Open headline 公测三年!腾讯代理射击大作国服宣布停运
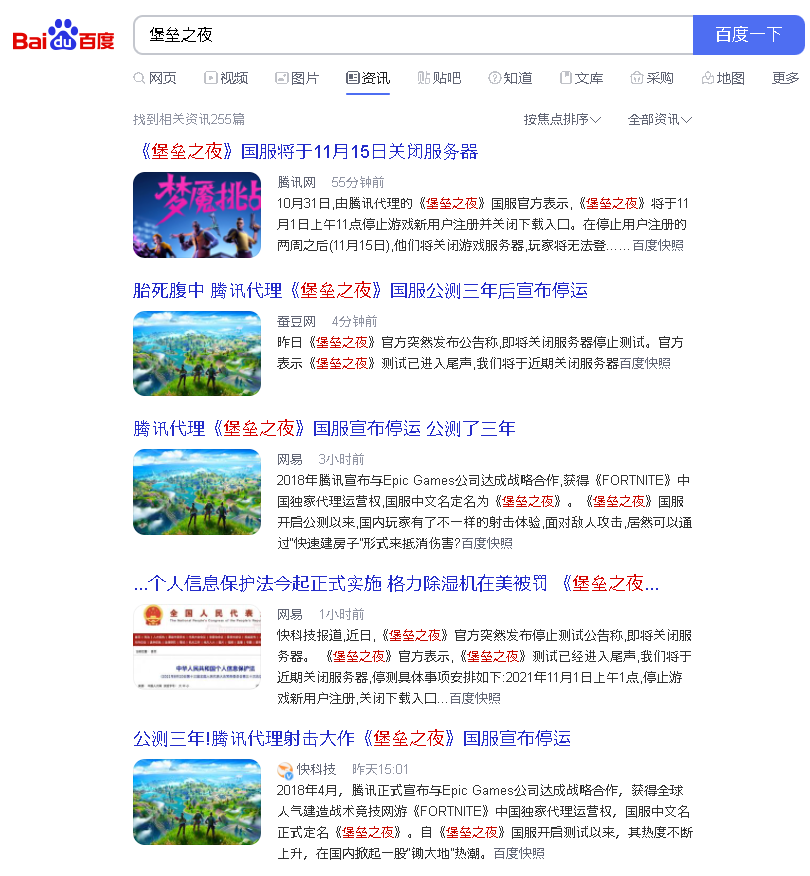810x876 pixels. click(352, 738)
